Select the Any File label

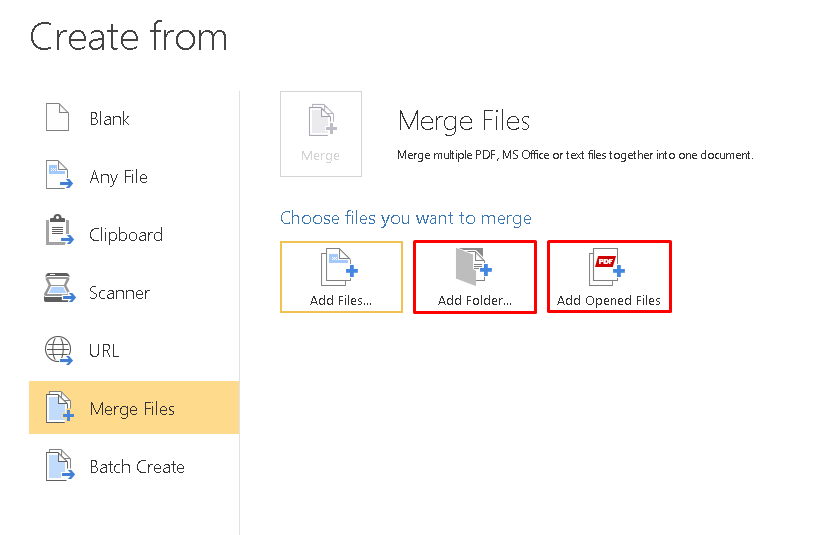(x=118, y=177)
